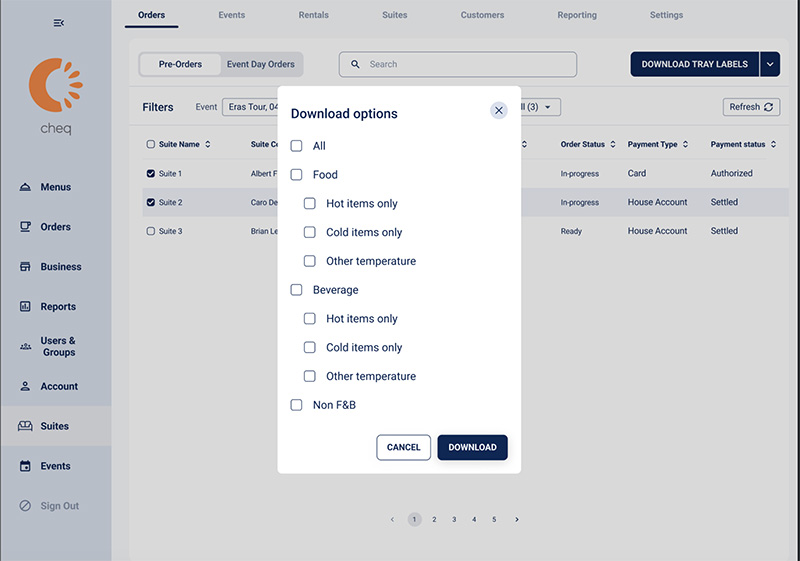Click the Users & Groups icon
Screen dimensions: 800x561
[26, 346]
